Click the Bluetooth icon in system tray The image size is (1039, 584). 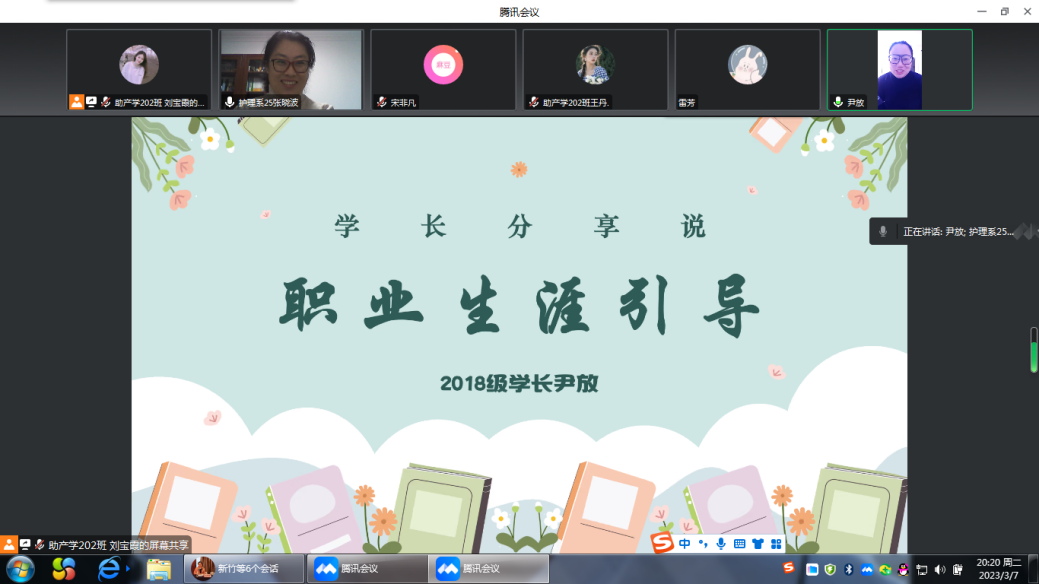848,569
